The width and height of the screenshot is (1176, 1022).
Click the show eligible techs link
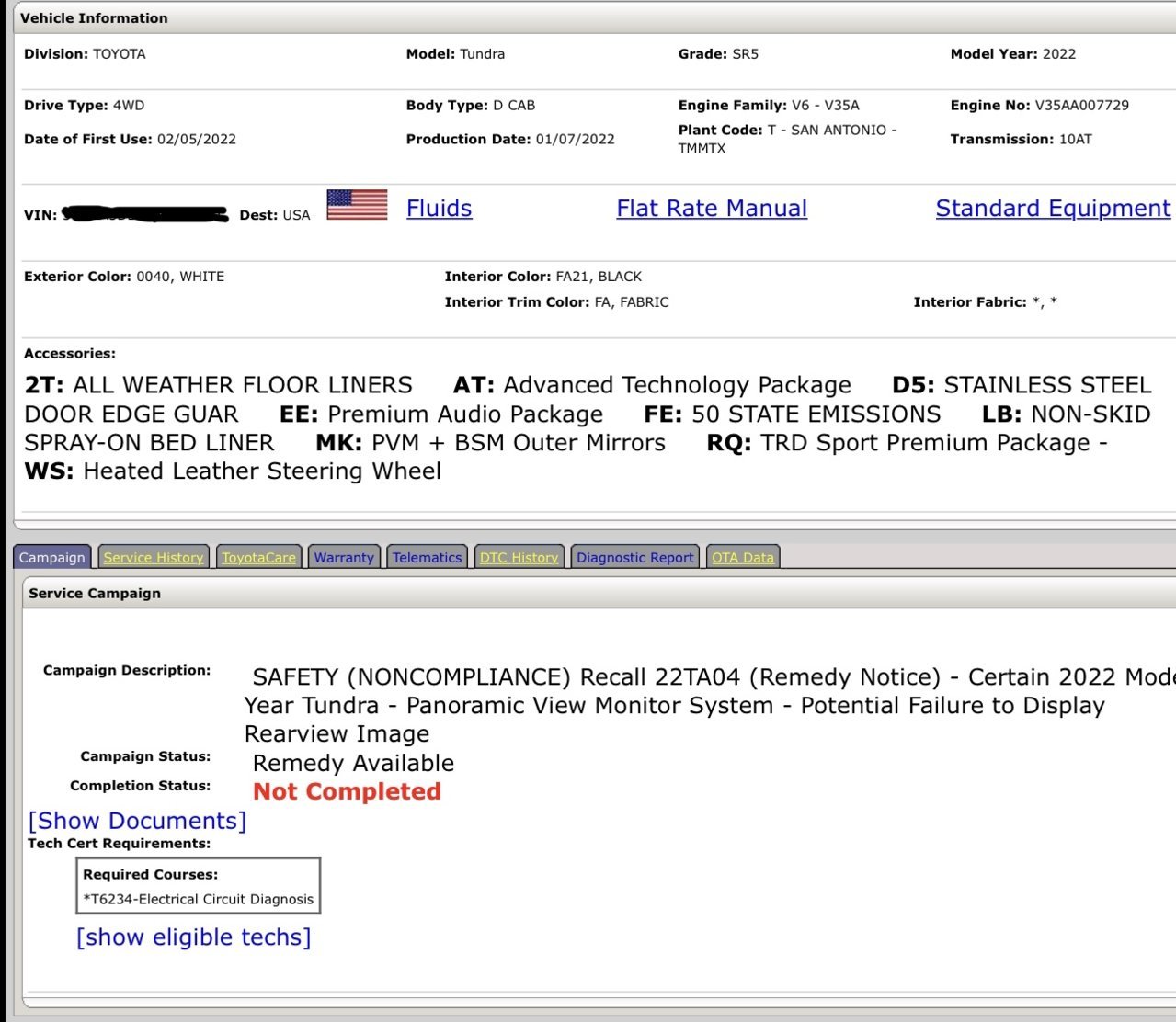(x=194, y=937)
